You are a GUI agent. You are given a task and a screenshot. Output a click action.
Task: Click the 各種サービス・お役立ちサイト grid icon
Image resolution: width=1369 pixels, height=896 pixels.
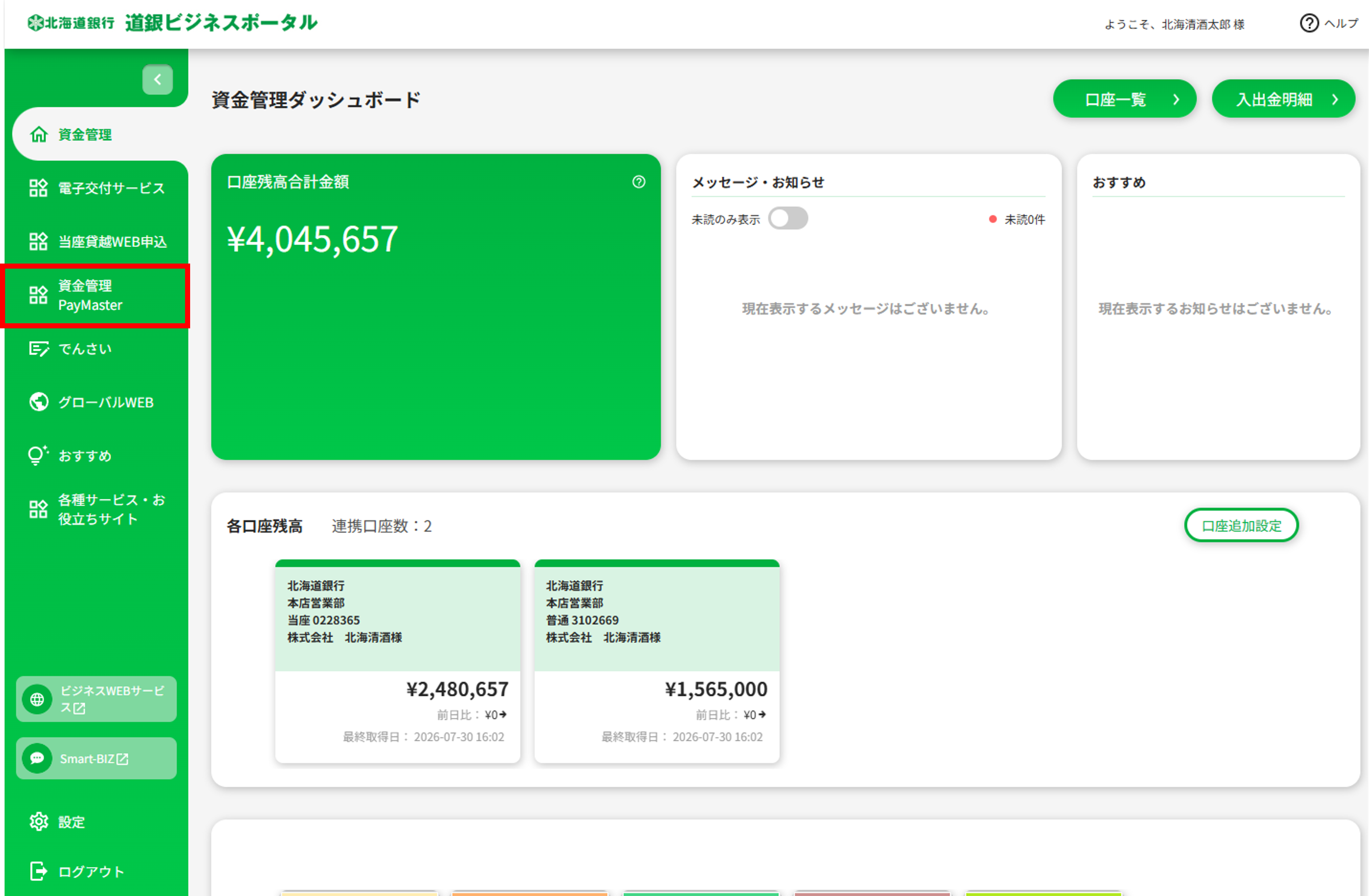pyautogui.click(x=38, y=509)
